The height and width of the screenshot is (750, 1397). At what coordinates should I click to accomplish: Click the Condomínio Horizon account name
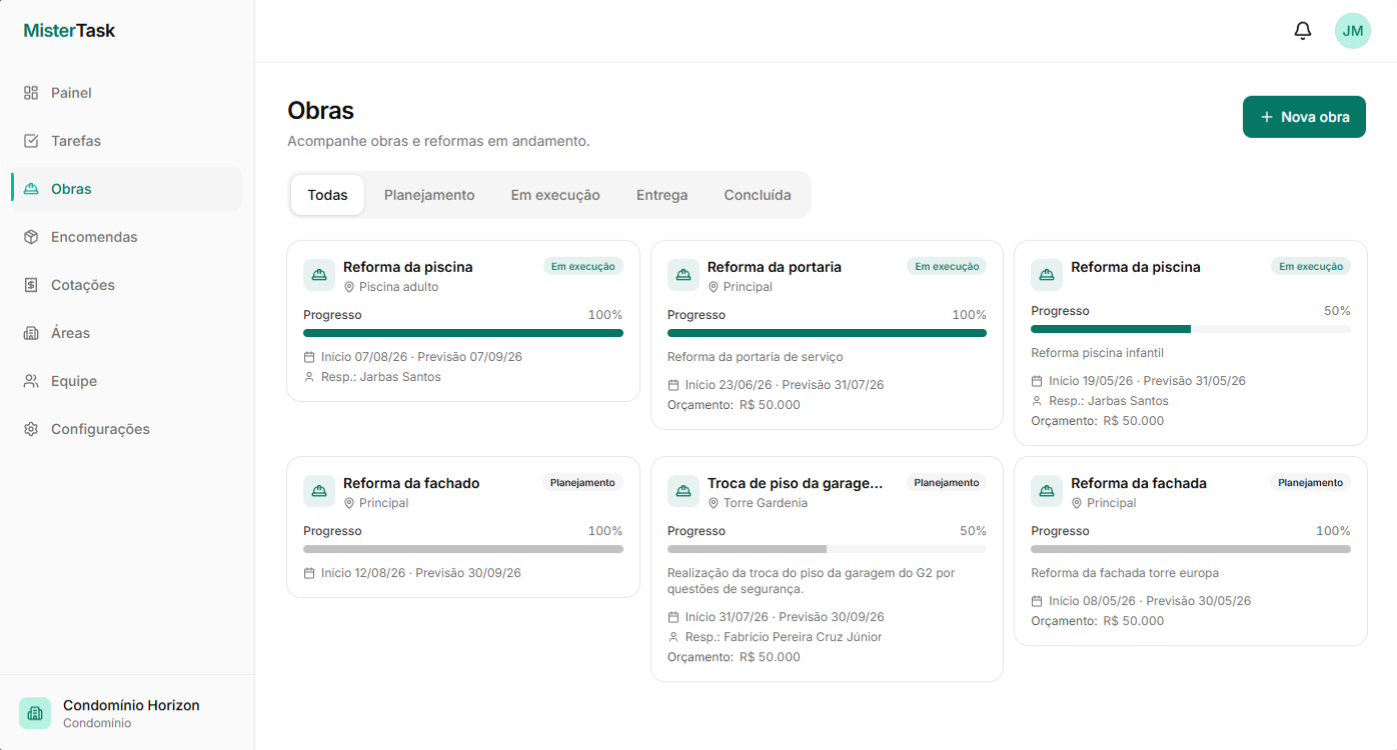pyautogui.click(x=131, y=705)
